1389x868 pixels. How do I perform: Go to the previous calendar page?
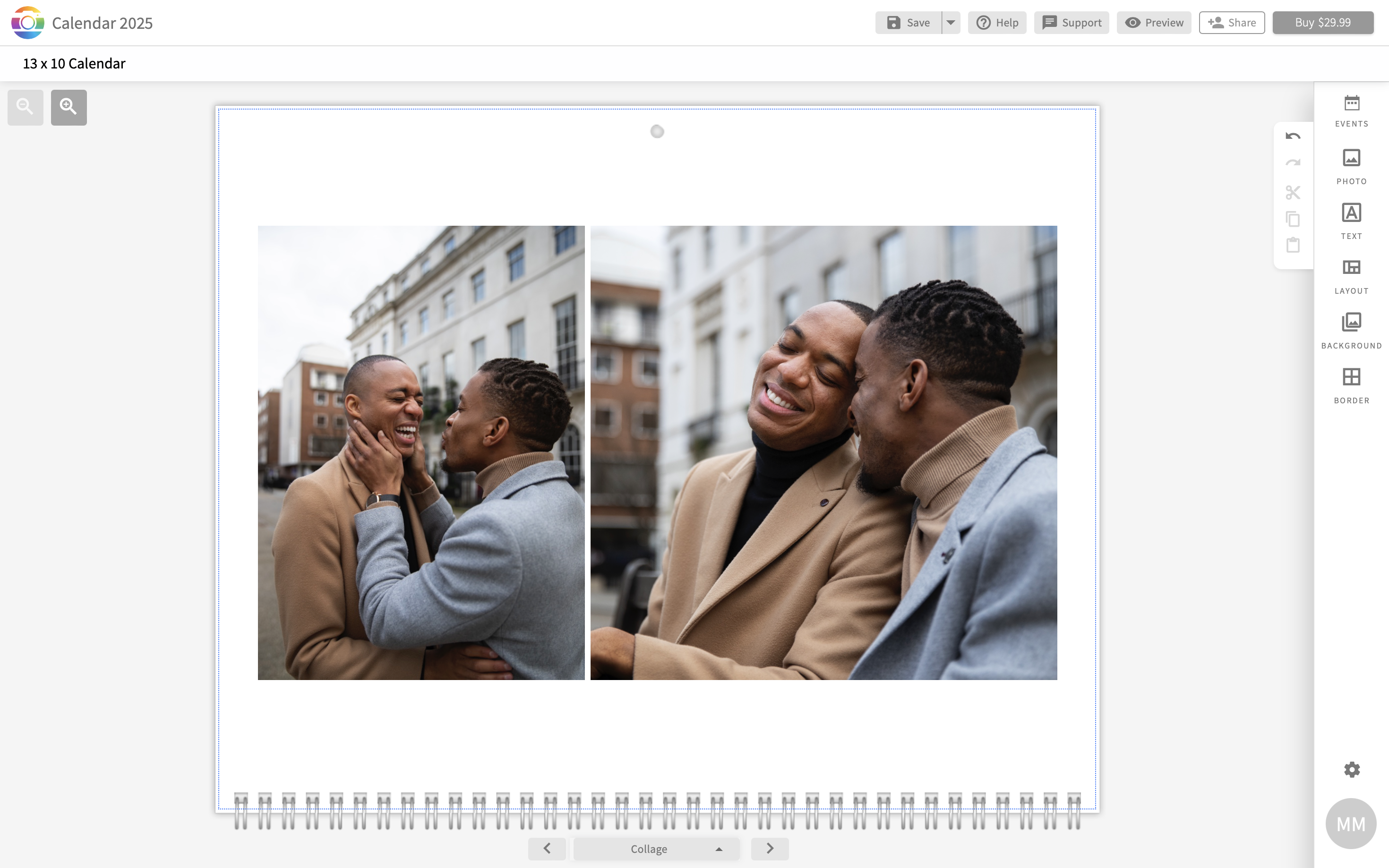[x=547, y=849]
